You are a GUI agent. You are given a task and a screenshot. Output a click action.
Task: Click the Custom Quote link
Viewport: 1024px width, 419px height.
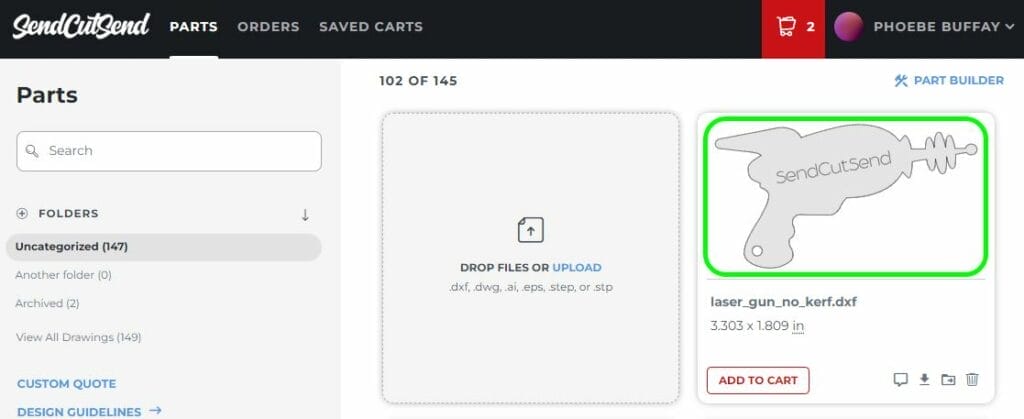[66, 383]
